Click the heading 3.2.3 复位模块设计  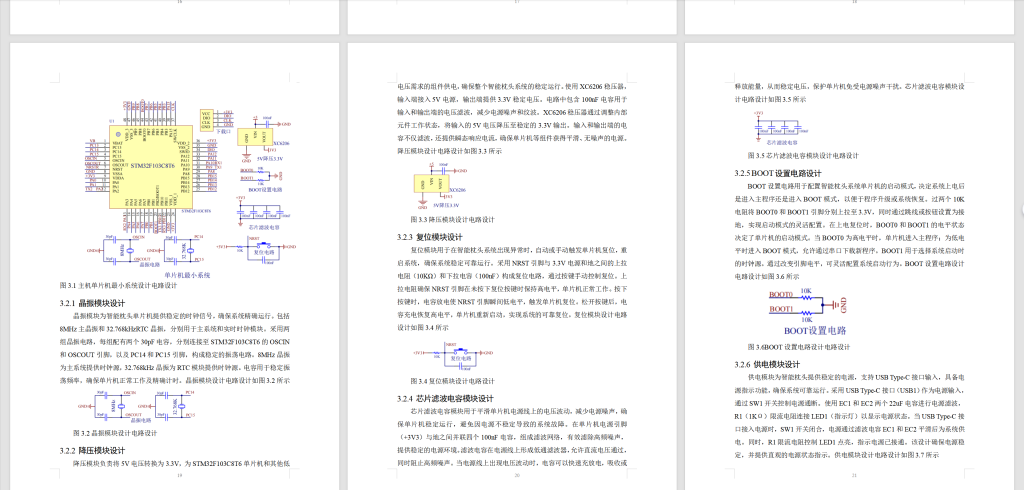(430, 237)
